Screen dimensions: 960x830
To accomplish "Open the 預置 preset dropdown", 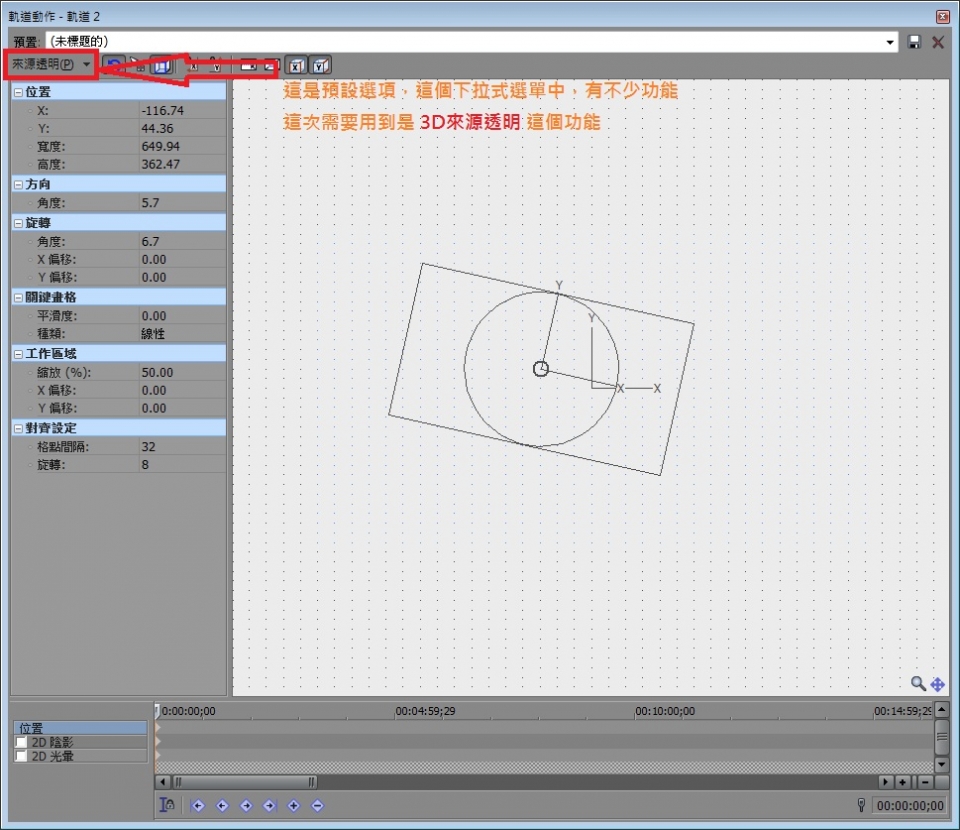I will click(x=890, y=42).
